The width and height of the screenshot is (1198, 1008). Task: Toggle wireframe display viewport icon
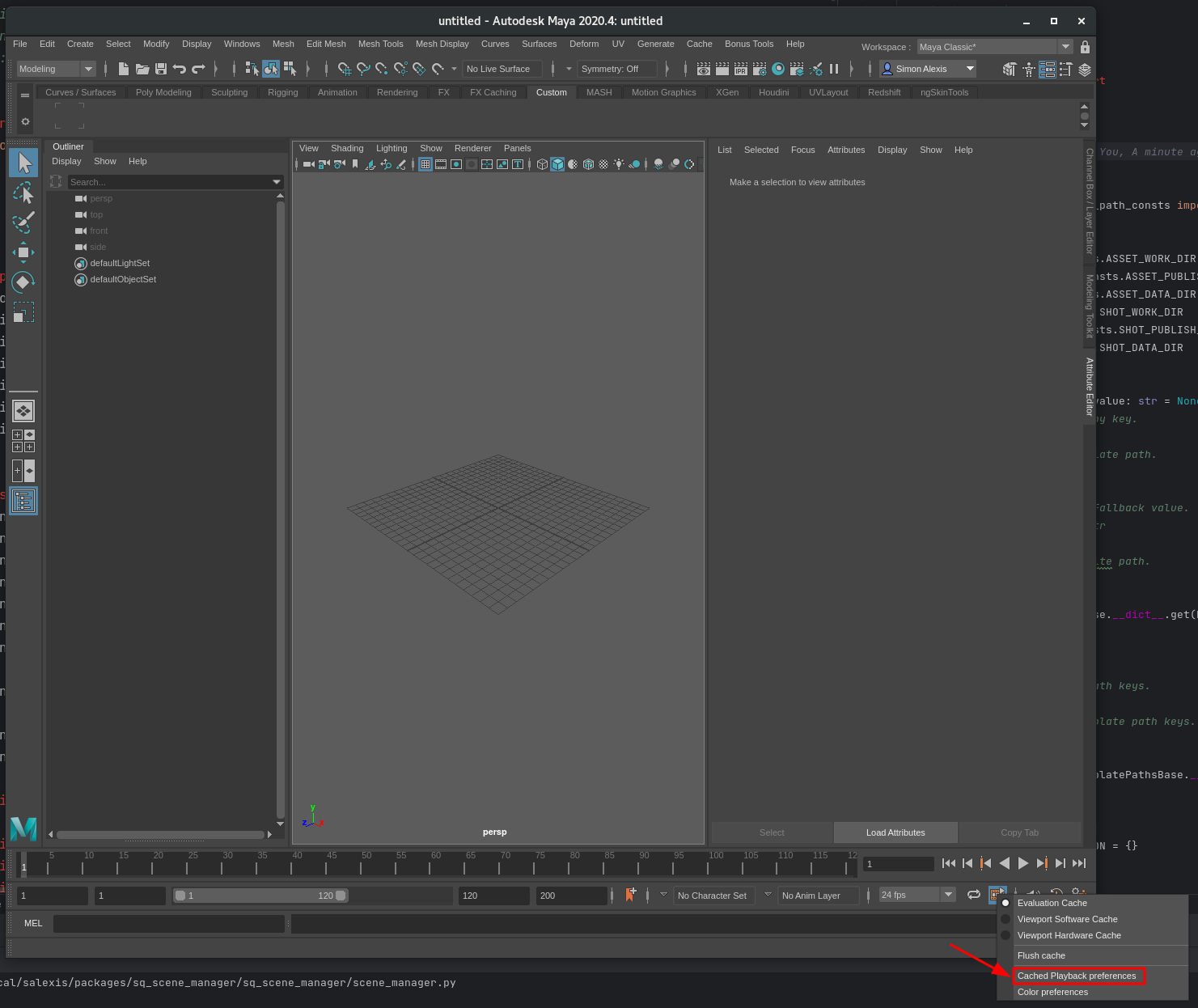click(x=542, y=164)
